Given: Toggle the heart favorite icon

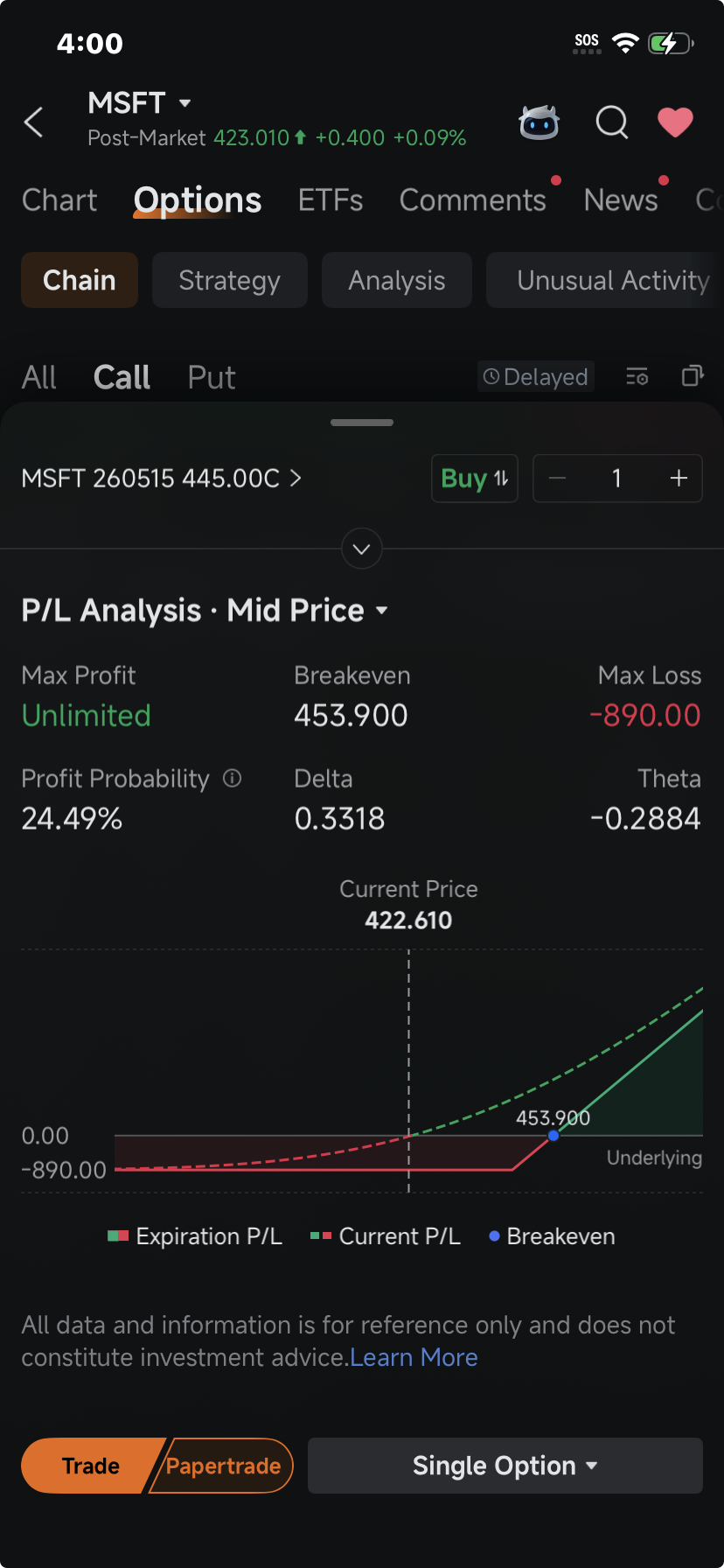Looking at the screenshot, I should 675,122.
